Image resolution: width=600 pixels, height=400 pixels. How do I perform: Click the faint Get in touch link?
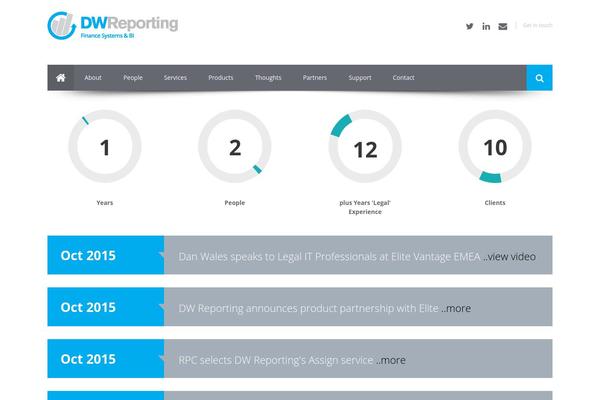(x=537, y=25)
